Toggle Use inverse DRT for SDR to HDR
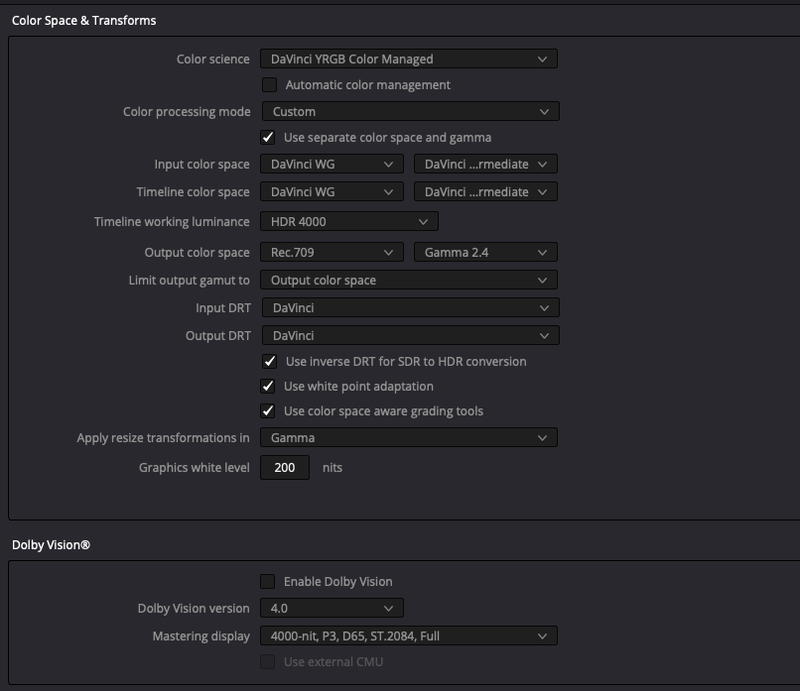The height and width of the screenshot is (691, 800). pos(268,361)
